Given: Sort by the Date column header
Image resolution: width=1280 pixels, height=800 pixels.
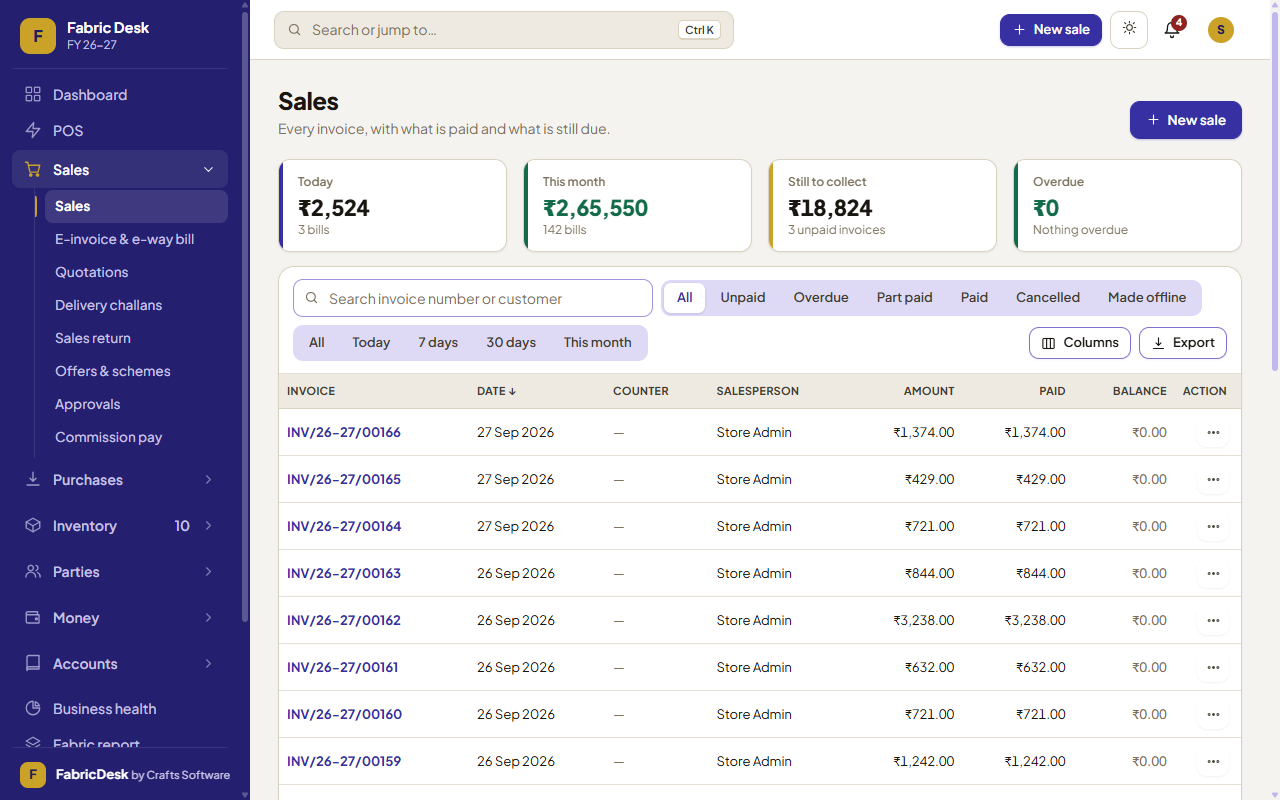Looking at the screenshot, I should click(497, 391).
